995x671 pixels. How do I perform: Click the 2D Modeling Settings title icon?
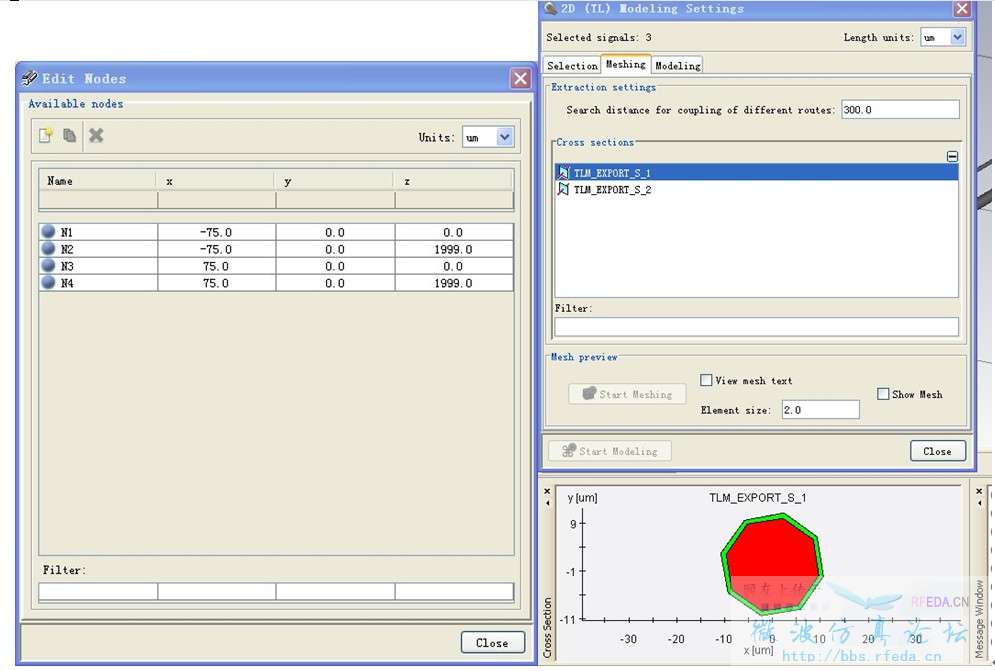[551, 8]
